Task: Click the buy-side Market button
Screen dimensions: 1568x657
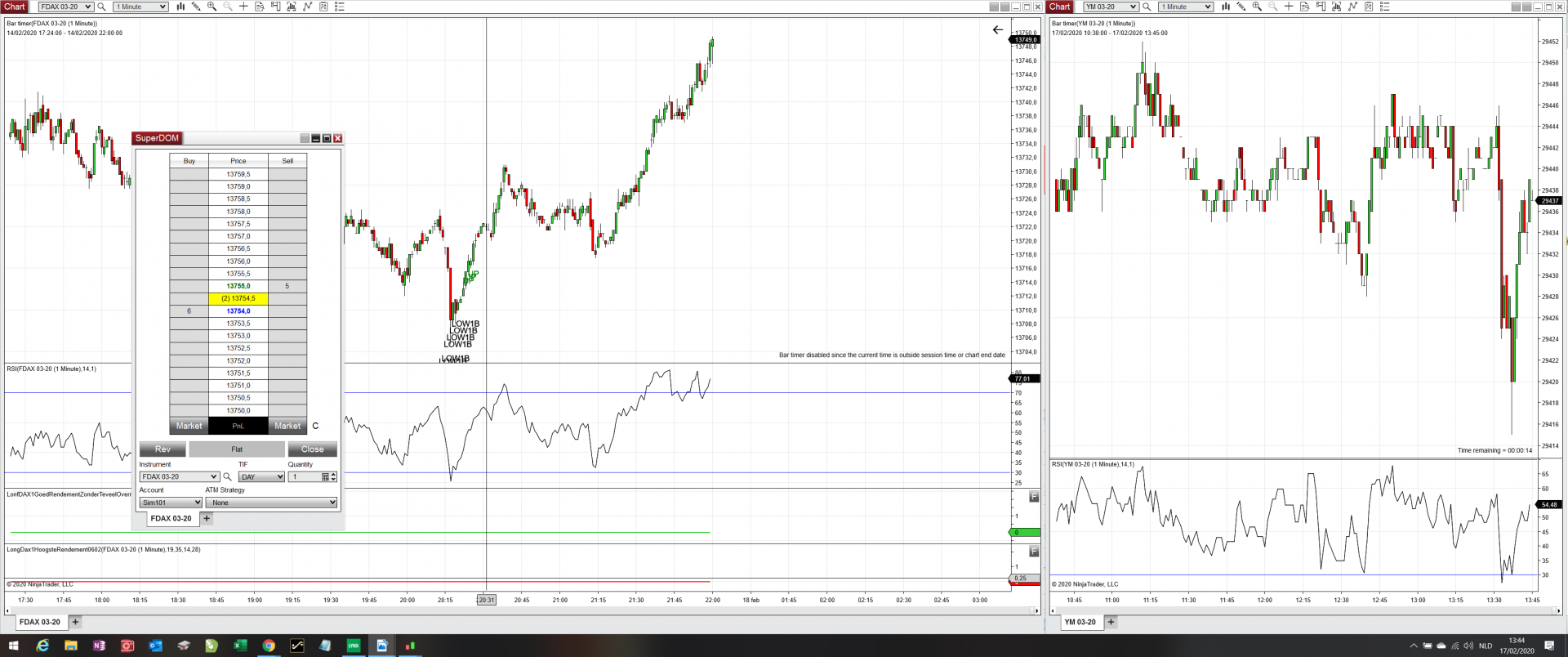Action: point(189,426)
